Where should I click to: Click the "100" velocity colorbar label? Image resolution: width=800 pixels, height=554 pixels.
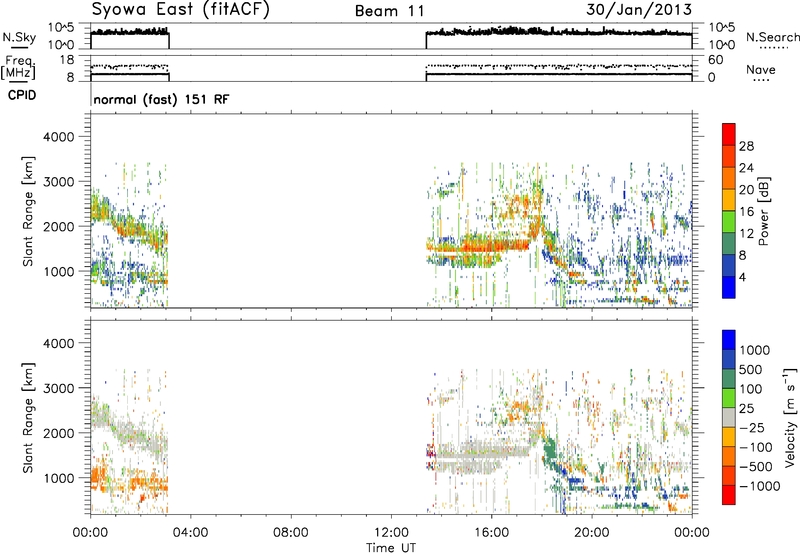click(751, 389)
